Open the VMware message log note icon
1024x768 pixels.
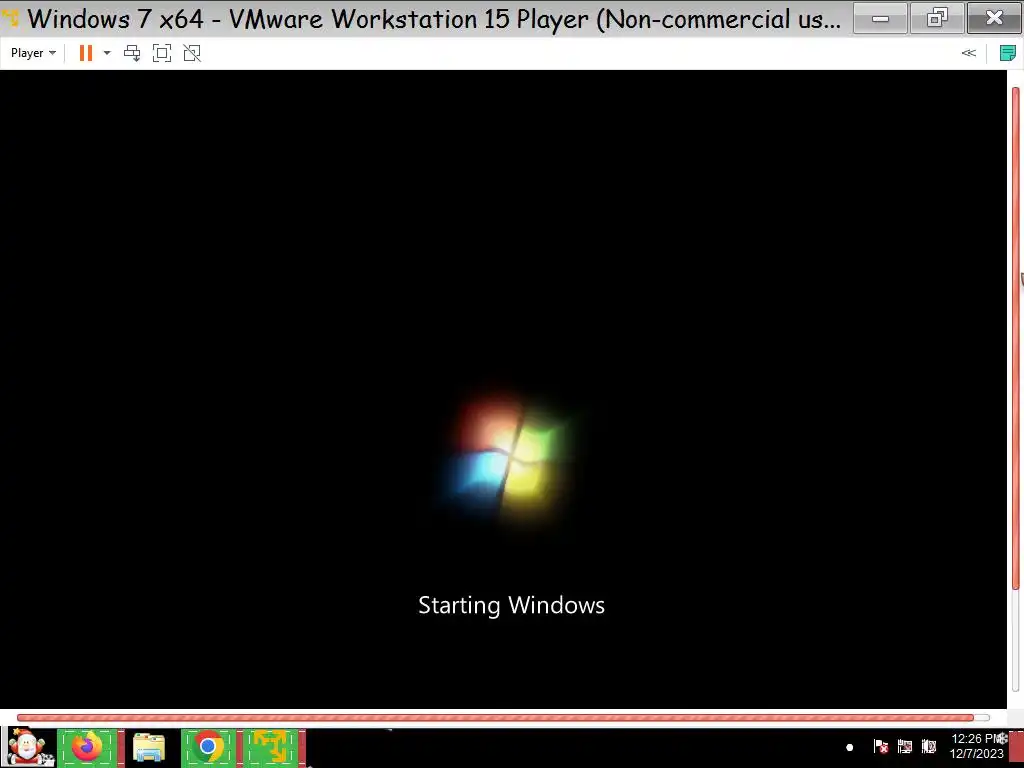[x=1007, y=53]
